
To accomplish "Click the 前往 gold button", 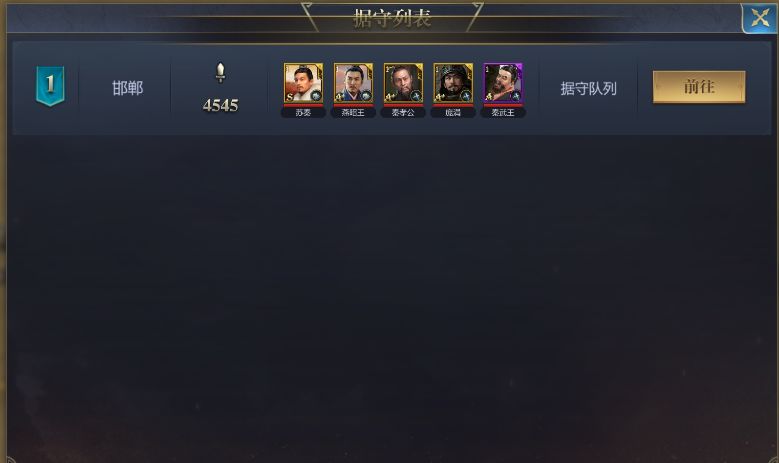I will pos(699,87).
